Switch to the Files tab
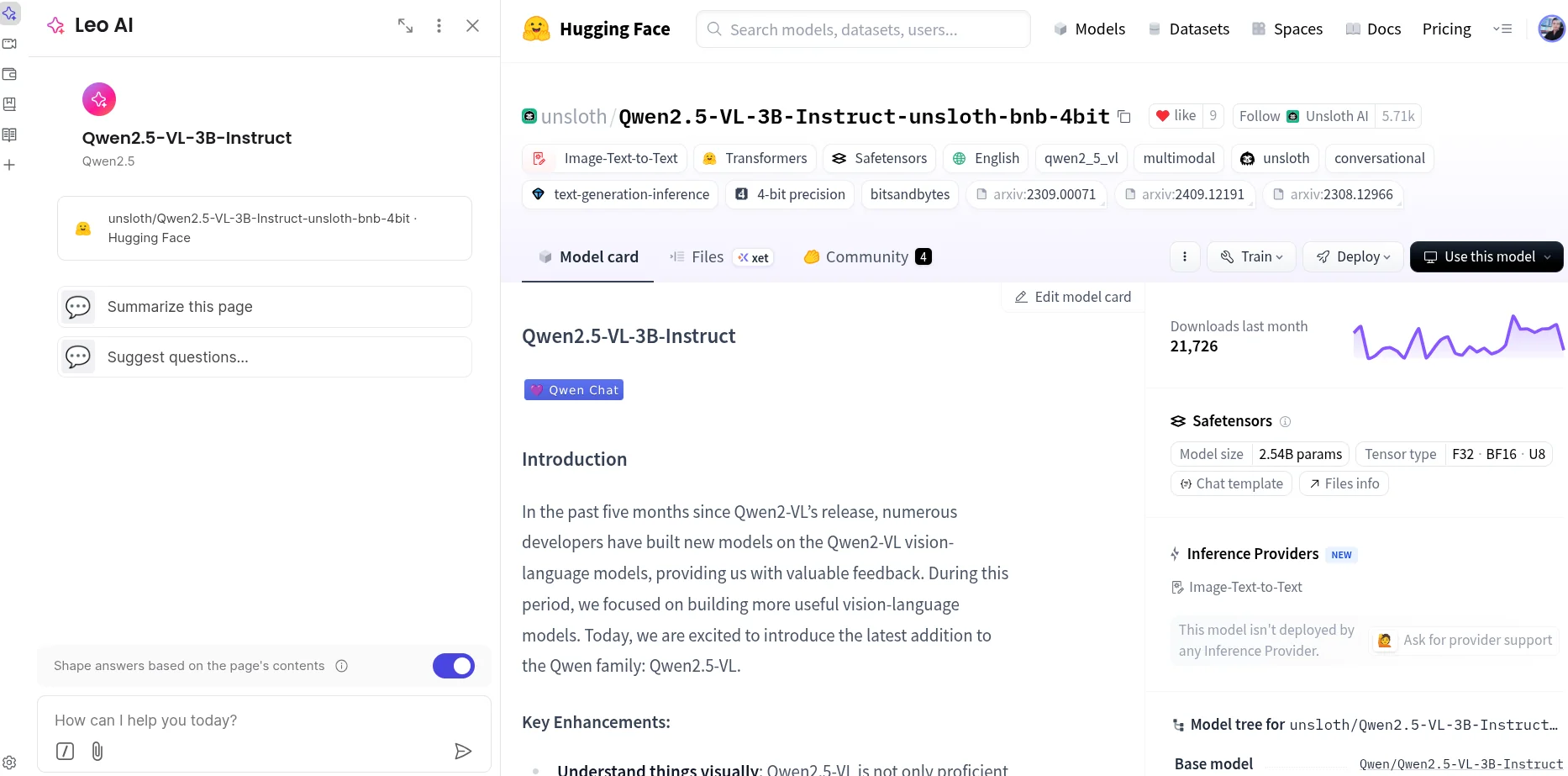 pyautogui.click(x=721, y=257)
